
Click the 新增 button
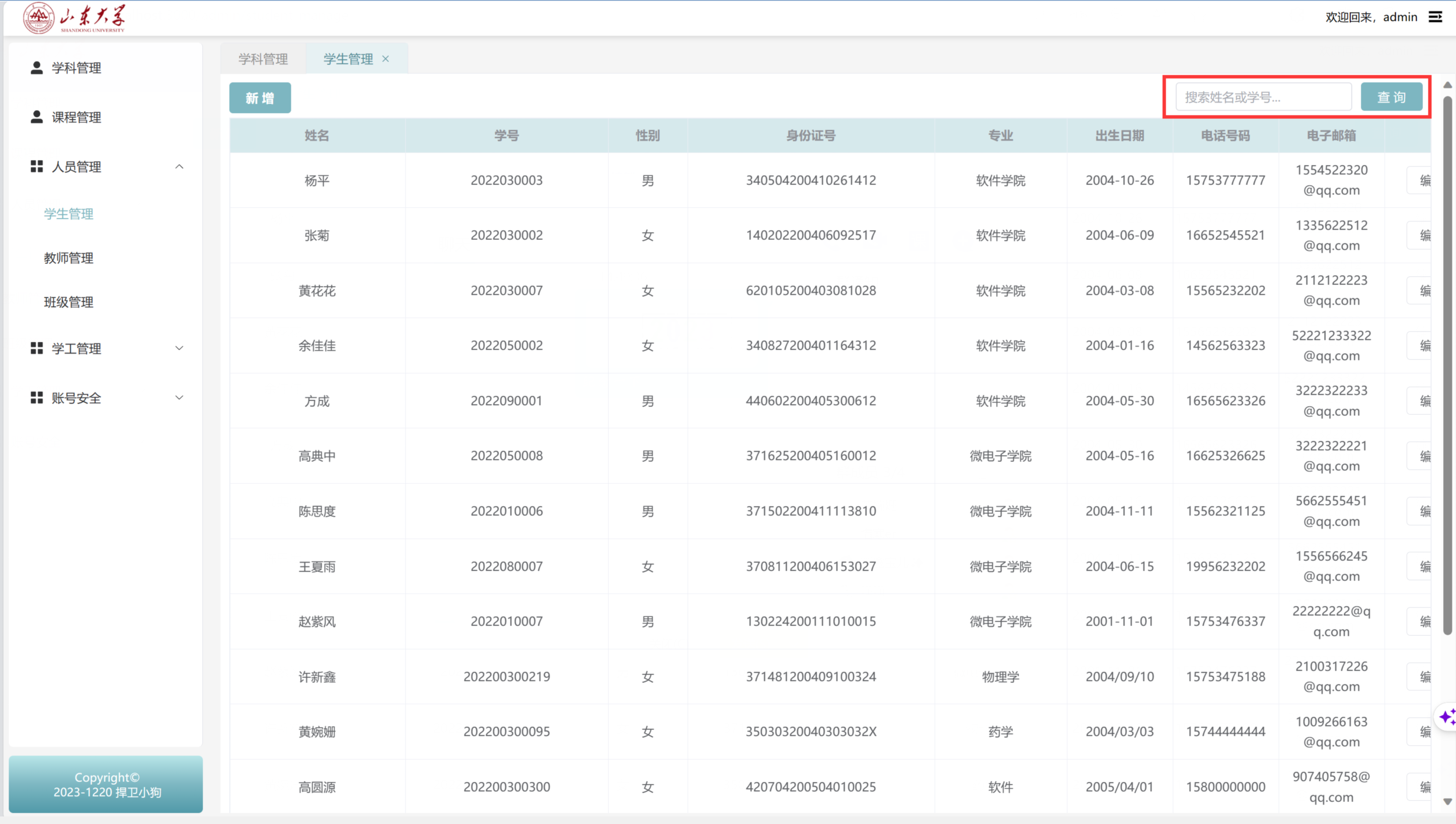point(260,98)
